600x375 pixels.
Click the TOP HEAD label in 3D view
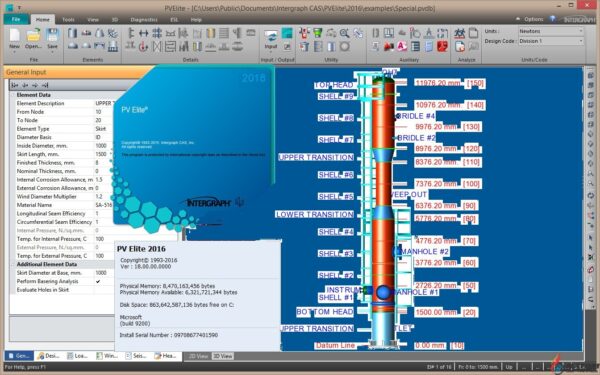[334, 85]
